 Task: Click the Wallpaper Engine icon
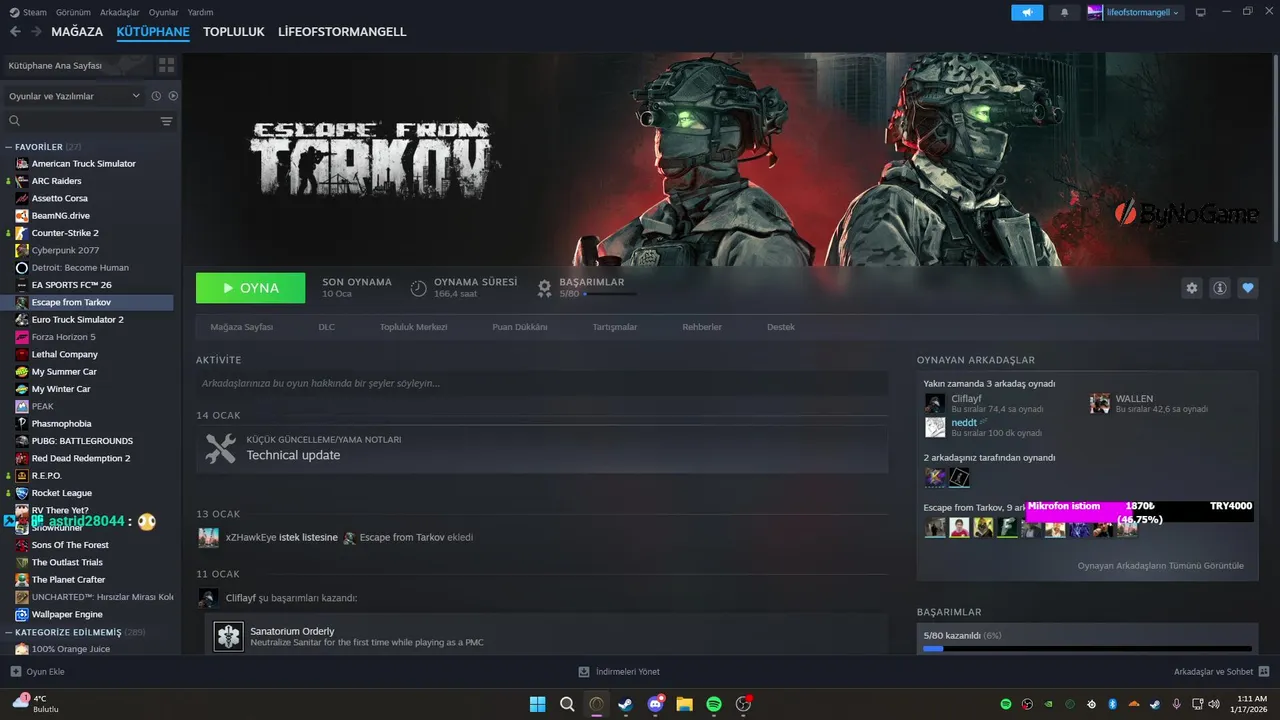[x=22, y=614]
